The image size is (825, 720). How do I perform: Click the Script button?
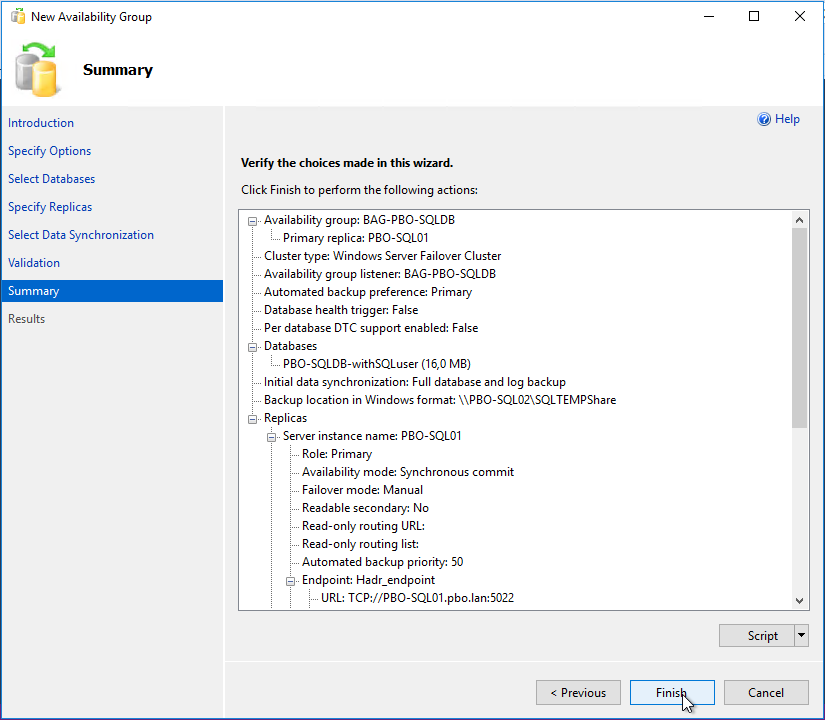(x=762, y=636)
